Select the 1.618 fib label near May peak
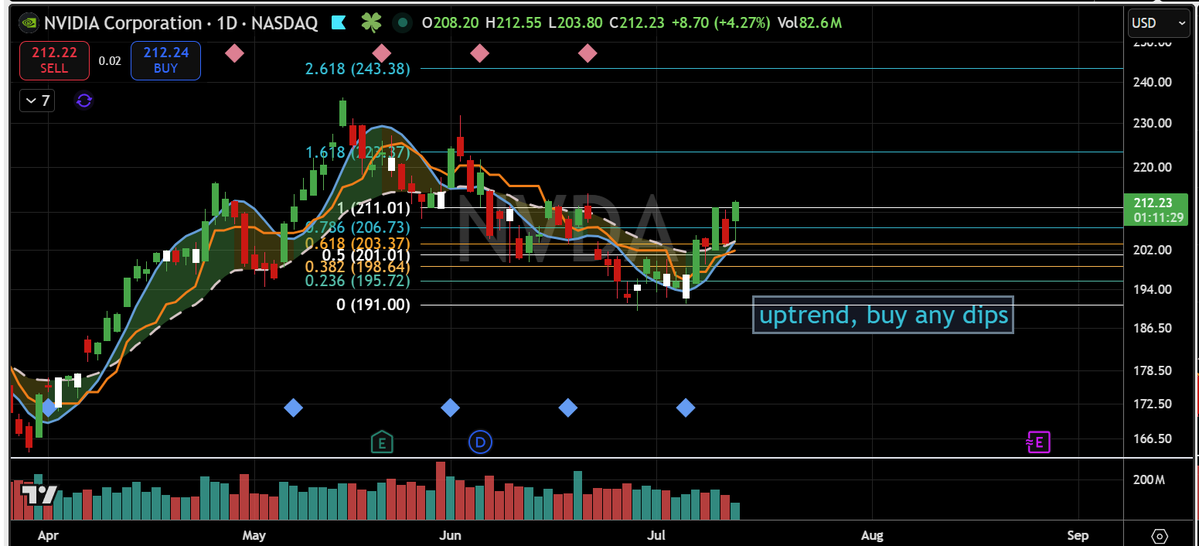The height and width of the screenshot is (546, 1199). (x=358, y=152)
